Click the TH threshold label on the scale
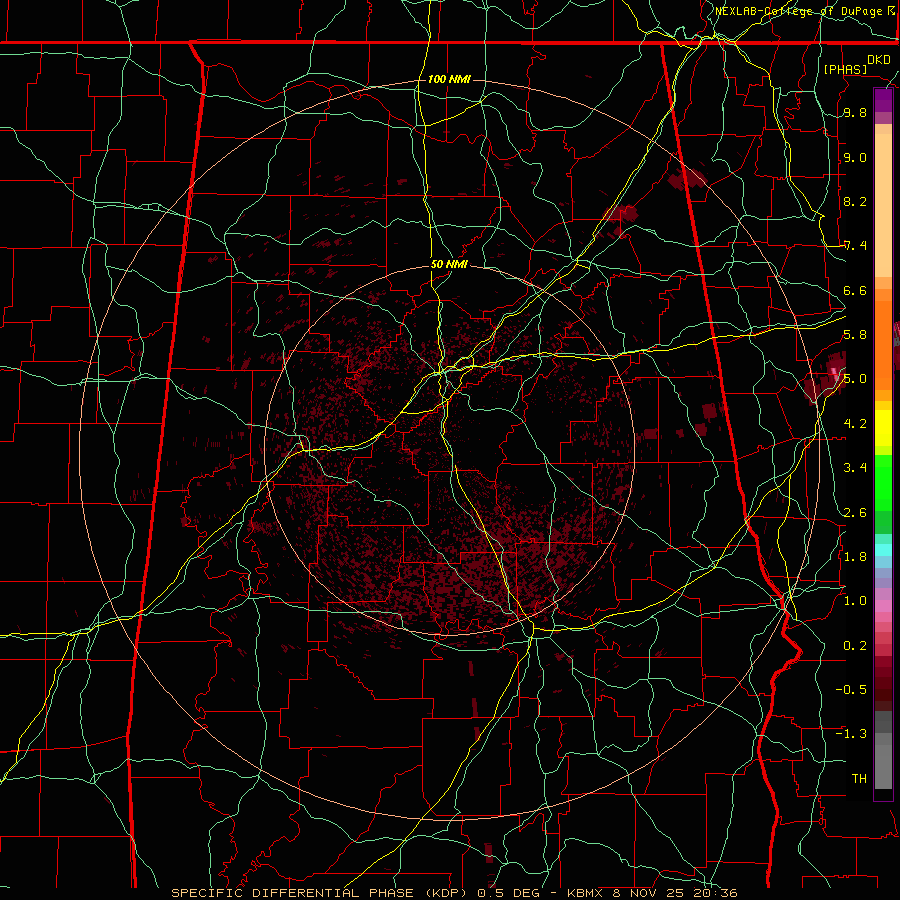Viewport: 900px width, 900px height. pos(859,779)
